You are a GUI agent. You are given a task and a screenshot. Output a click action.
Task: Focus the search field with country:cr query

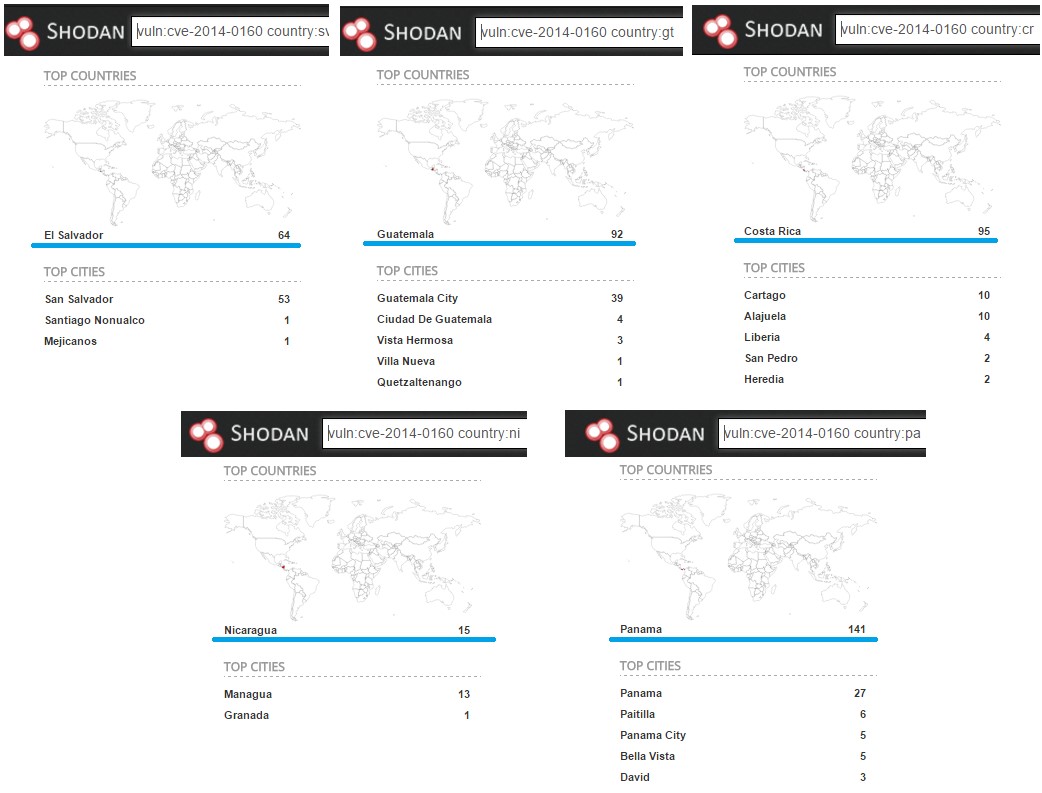[938, 29]
